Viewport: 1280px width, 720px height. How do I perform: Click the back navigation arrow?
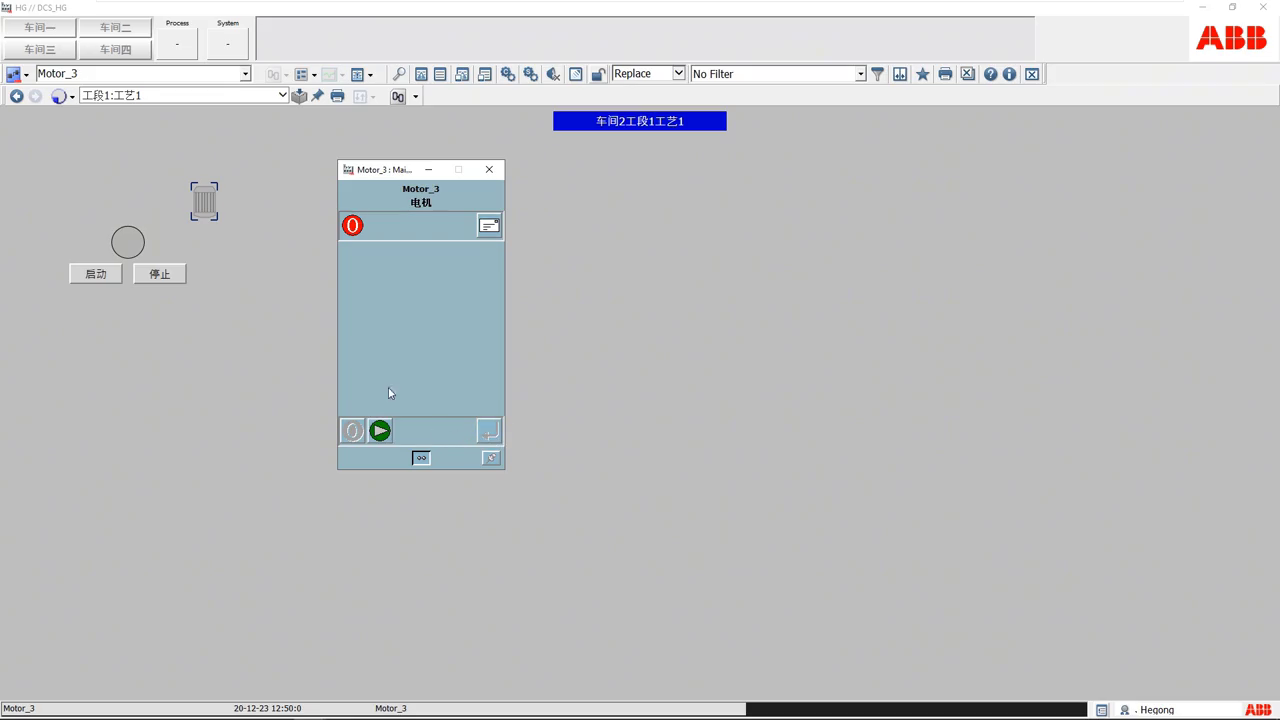tap(16, 96)
